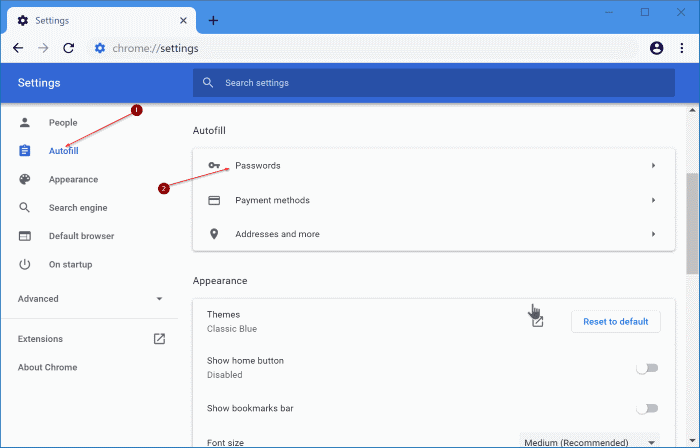
Task: Open a new tab with plus button
Action: [213, 21]
